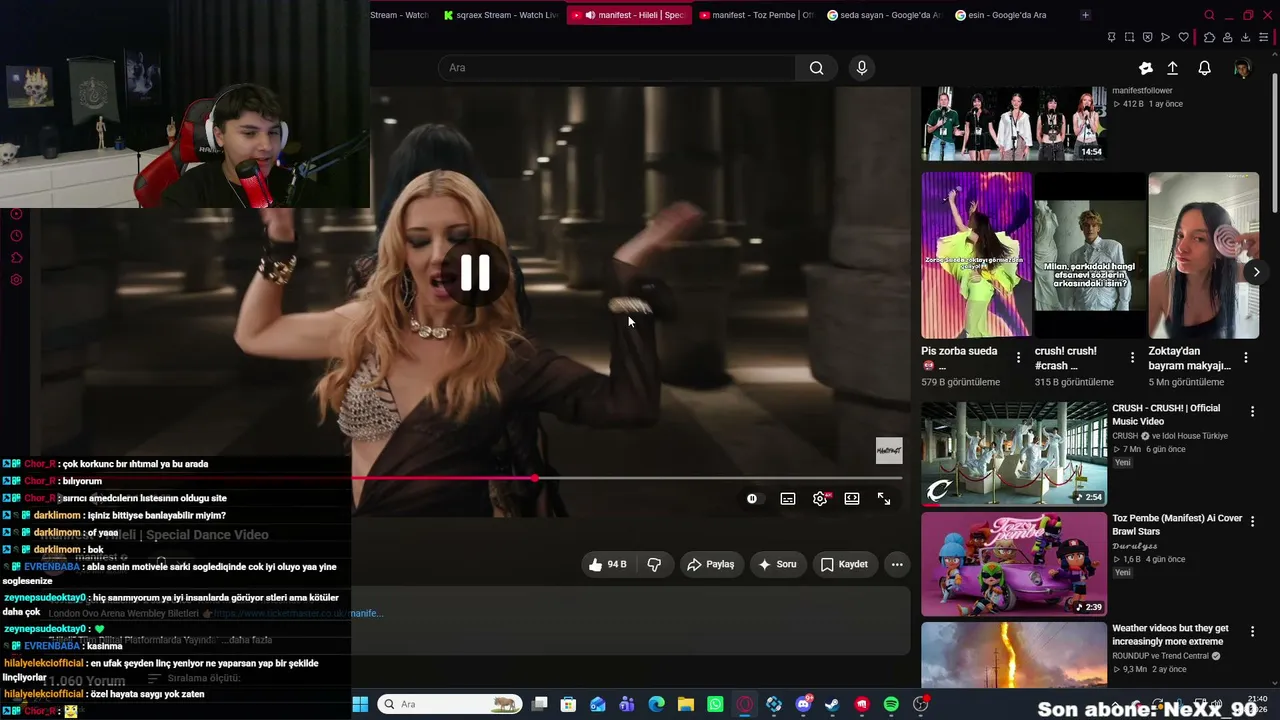Show next shorts with right chevron
Viewport: 1280px width, 720px height.
tap(1256, 272)
